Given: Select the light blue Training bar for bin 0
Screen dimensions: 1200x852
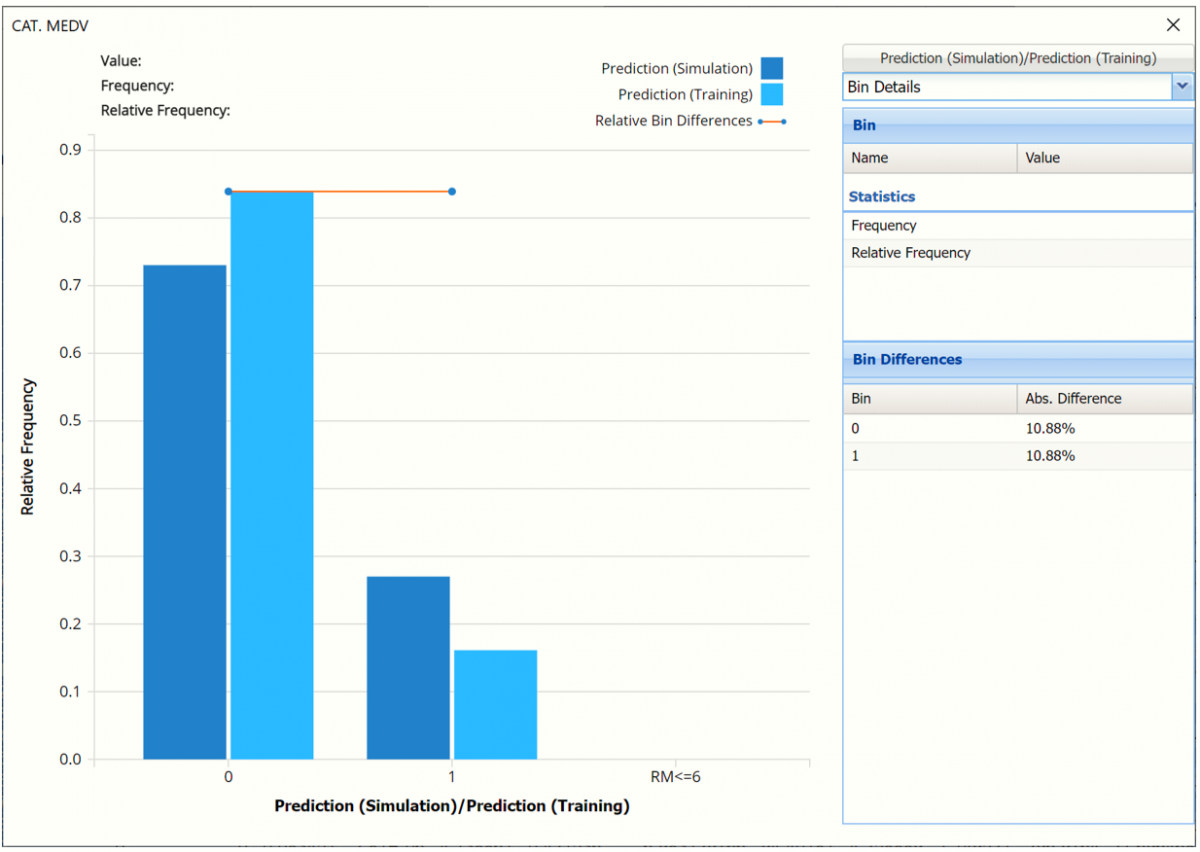Looking at the screenshot, I should (x=272, y=475).
